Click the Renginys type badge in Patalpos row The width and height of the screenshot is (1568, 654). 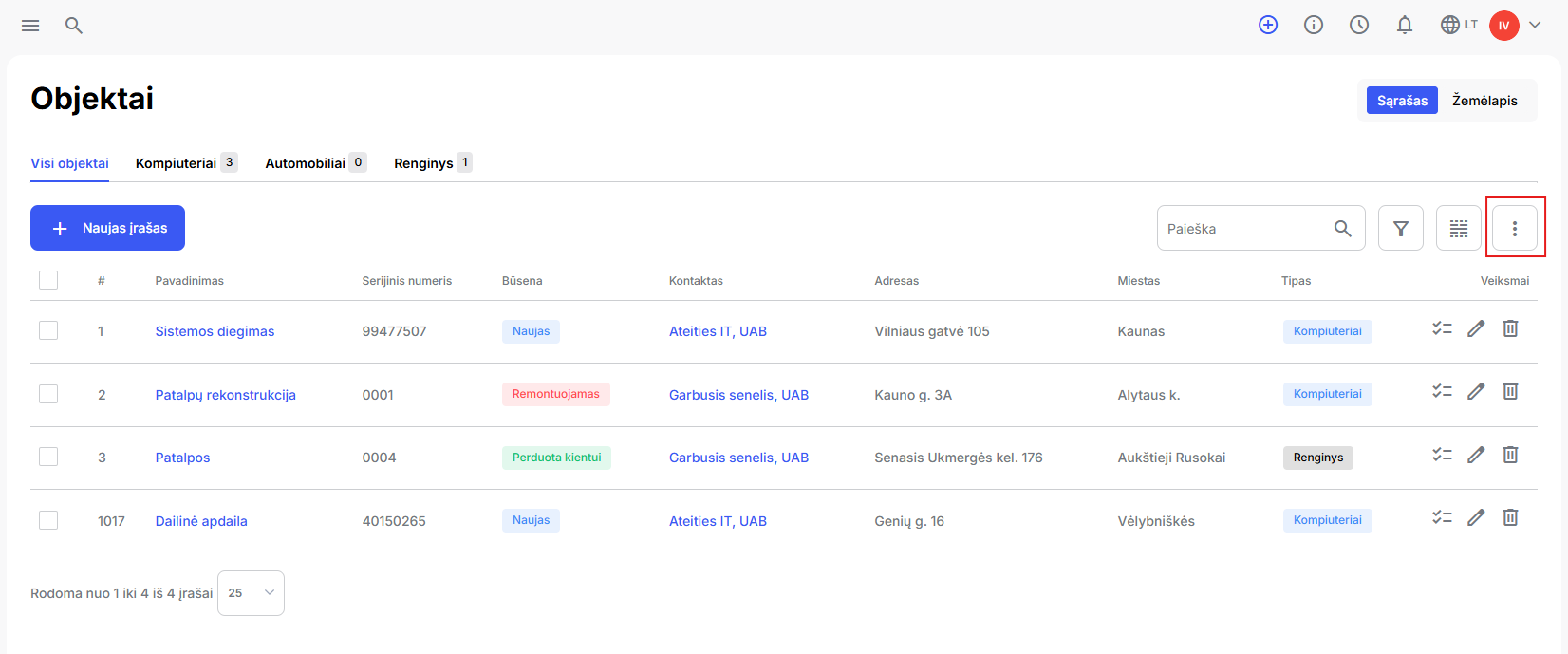[x=1318, y=458]
